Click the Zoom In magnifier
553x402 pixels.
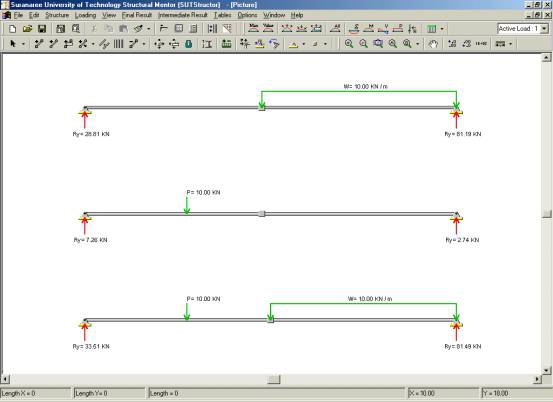click(x=349, y=44)
